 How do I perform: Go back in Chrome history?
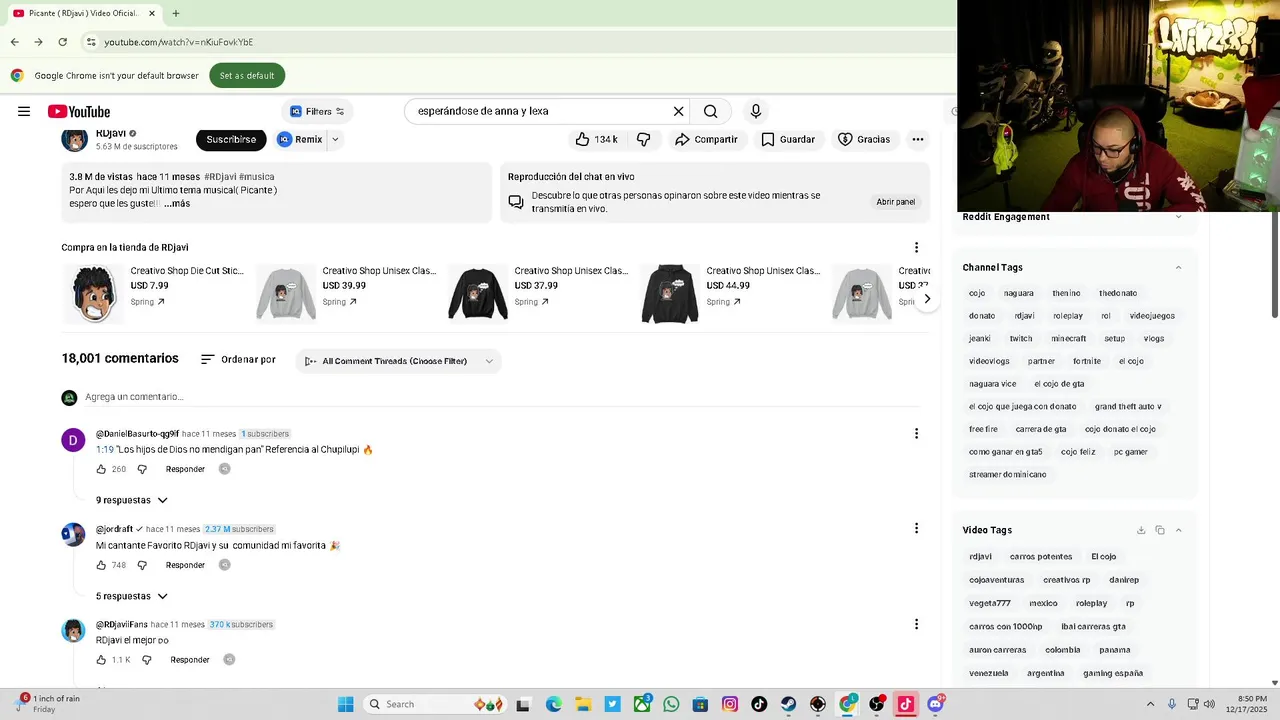point(14,42)
